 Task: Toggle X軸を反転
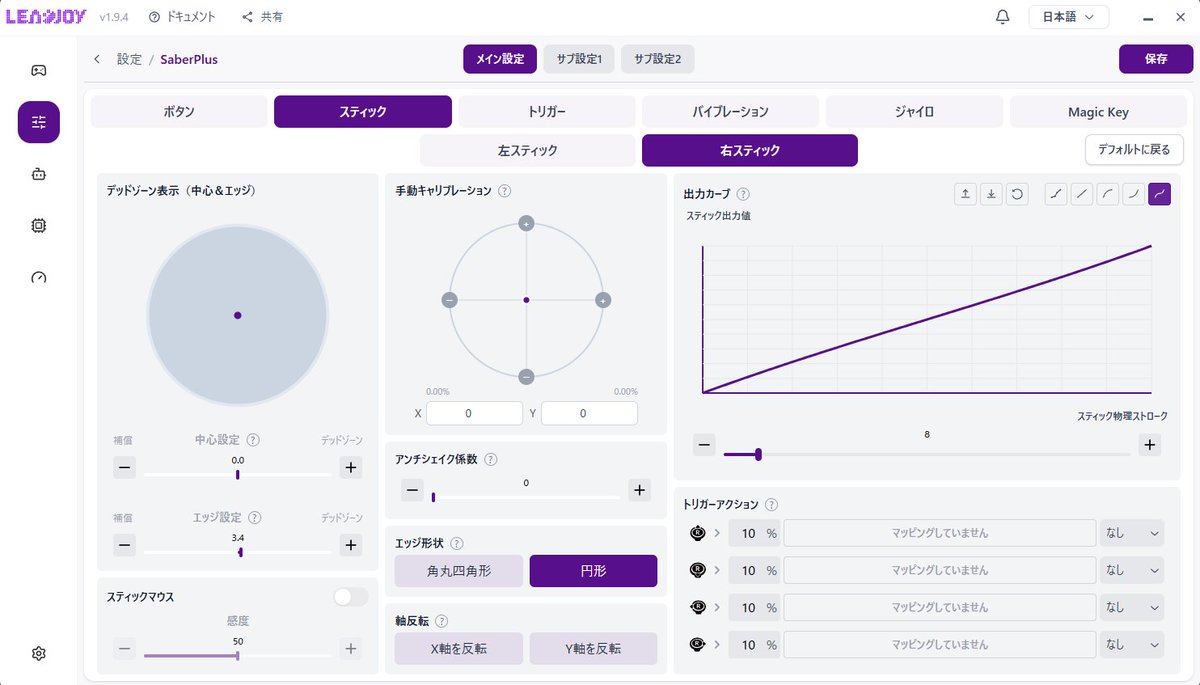pos(459,648)
